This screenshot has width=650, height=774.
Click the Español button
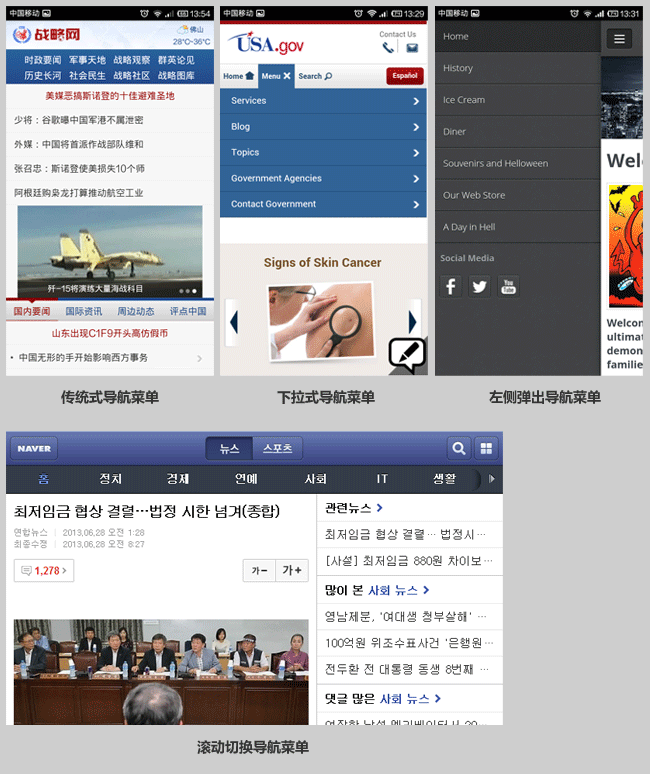(404, 76)
